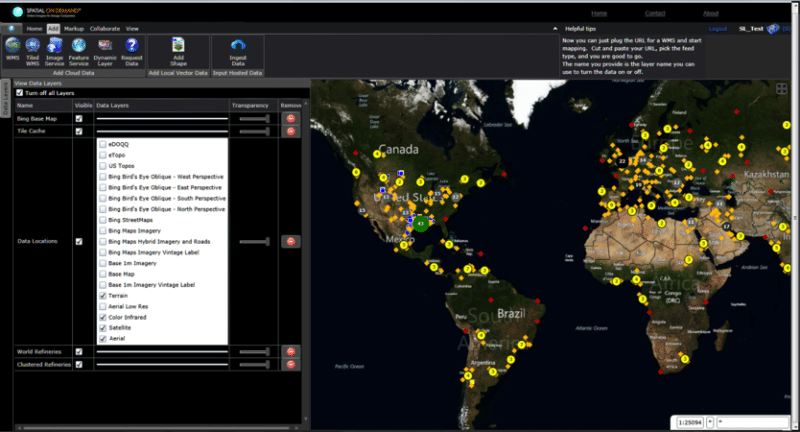Select the Feature Service icon
This screenshot has height=432, width=800.
tap(79, 47)
